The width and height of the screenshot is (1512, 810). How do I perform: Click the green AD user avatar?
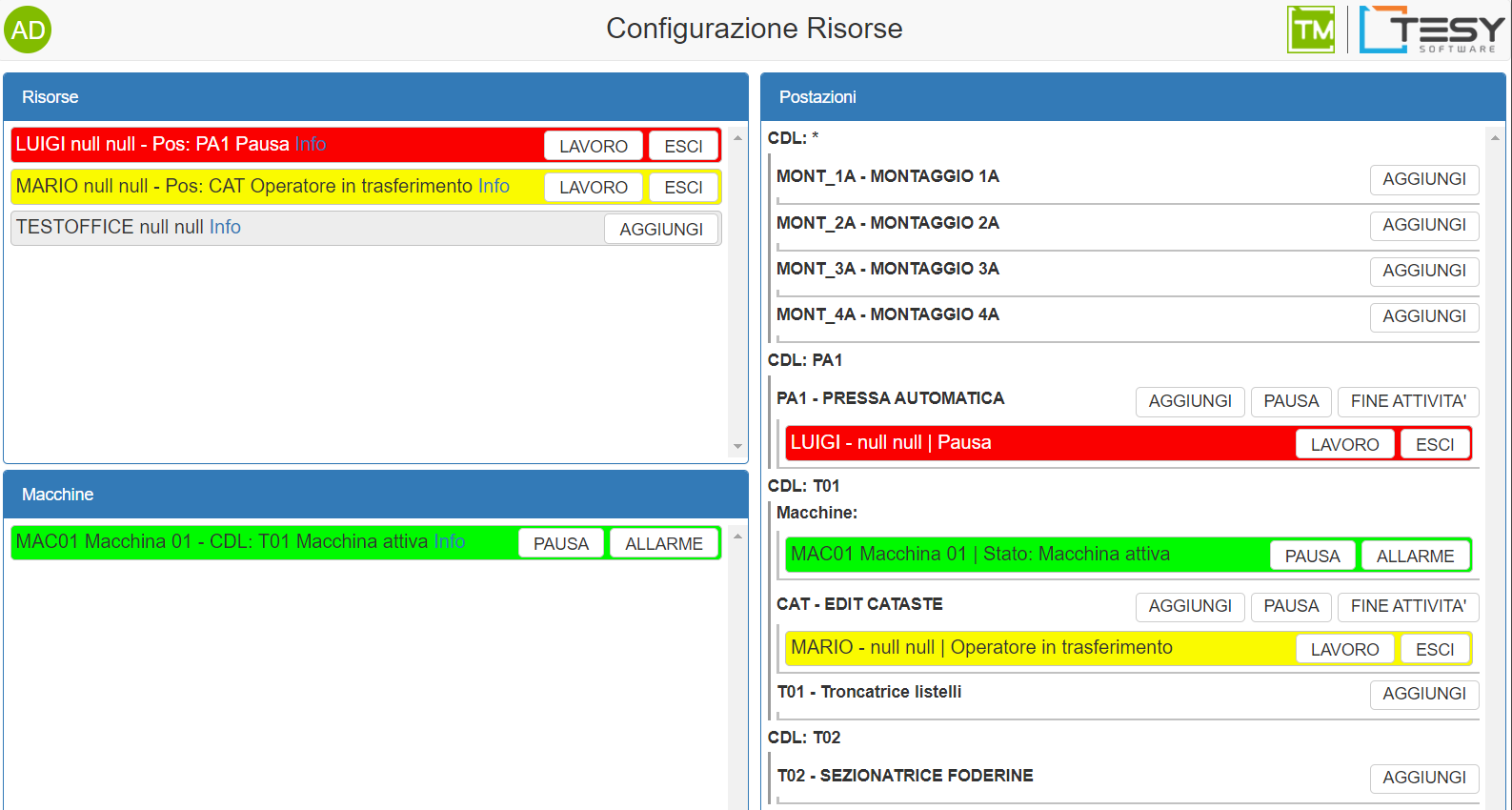(x=28, y=30)
